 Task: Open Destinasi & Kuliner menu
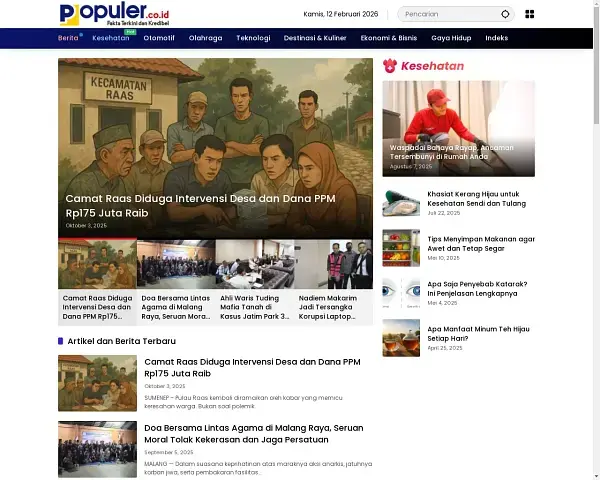pos(315,38)
